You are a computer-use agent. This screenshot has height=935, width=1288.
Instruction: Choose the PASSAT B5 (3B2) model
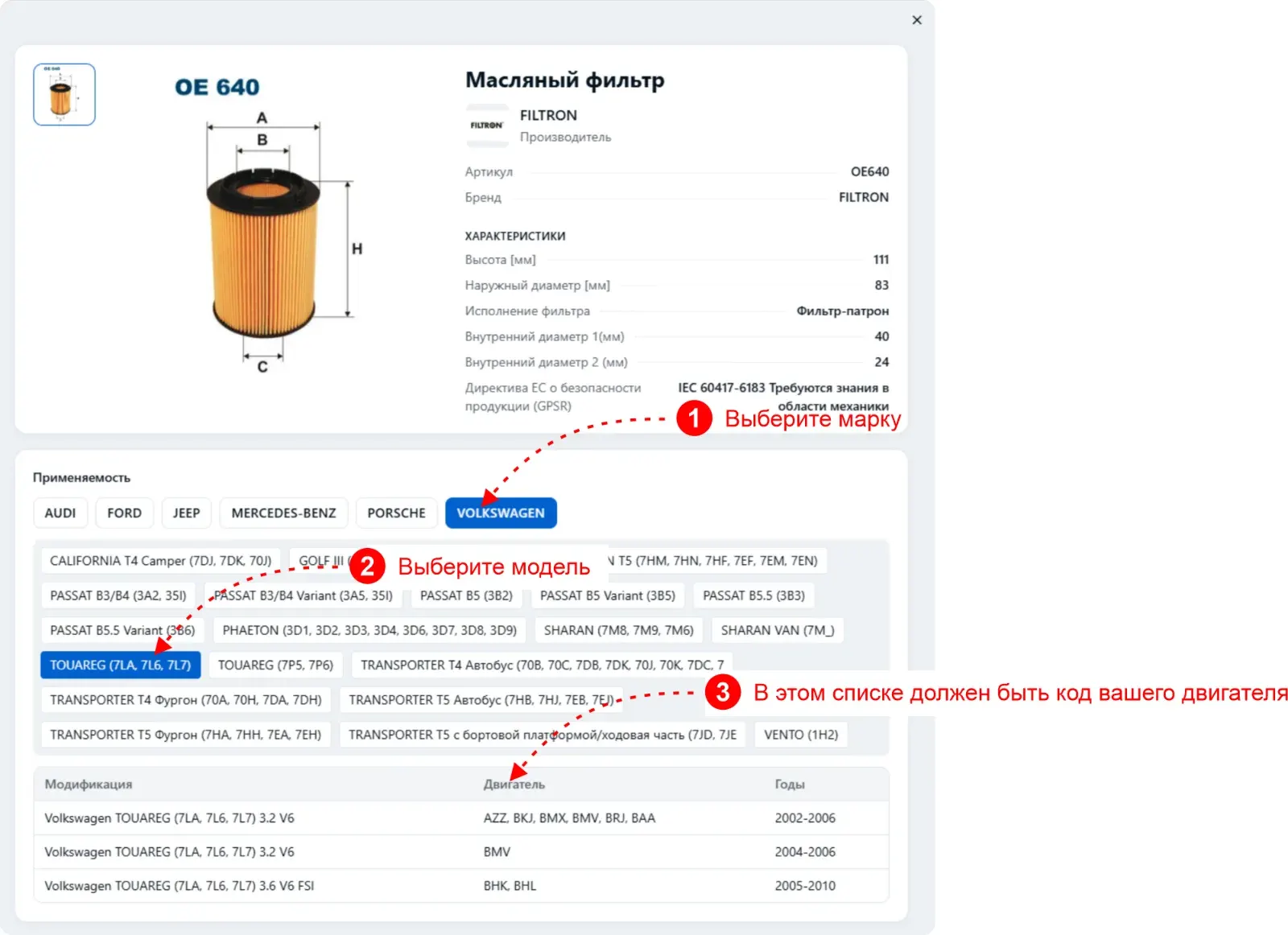[x=466, y=595]
